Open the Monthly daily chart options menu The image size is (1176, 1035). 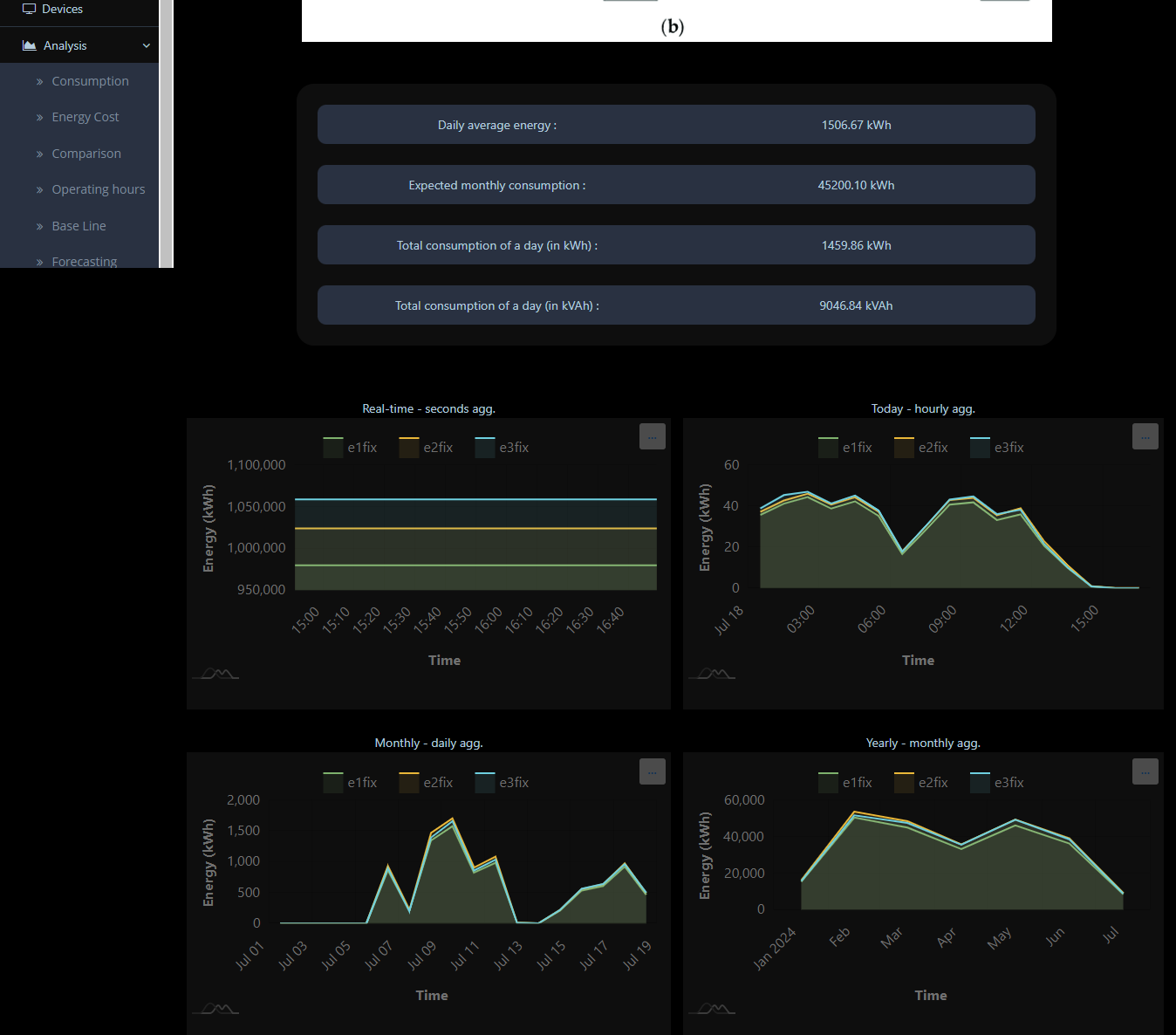(x=652, y=771)
